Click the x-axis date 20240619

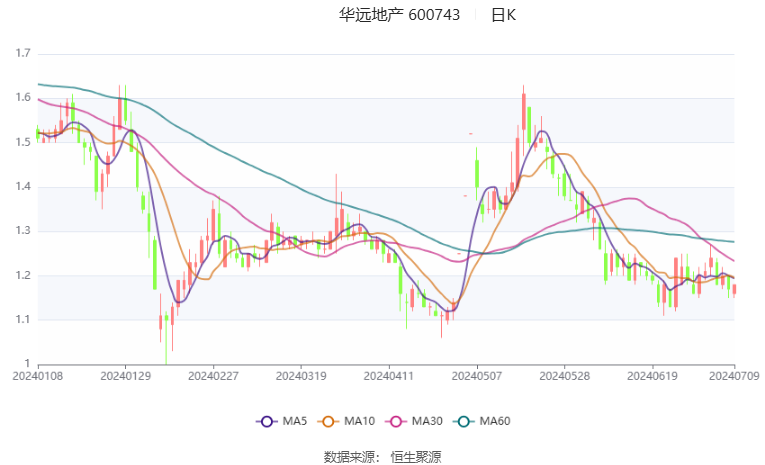click(652, 376)
